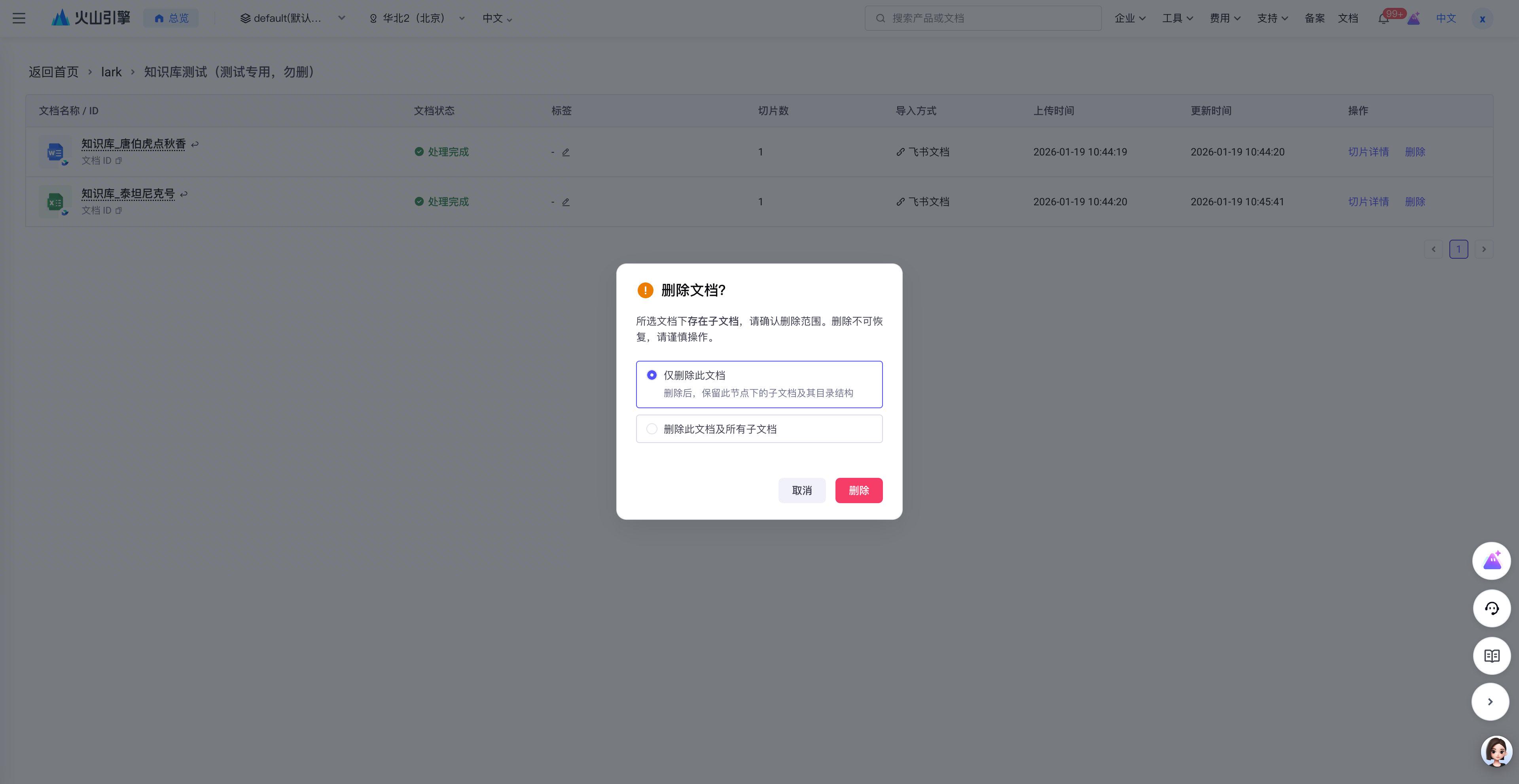The height and width of the screenshot is (784, 1519).
Task: Click the virtual assistant avatar
Action: [x=1496, y=751]
